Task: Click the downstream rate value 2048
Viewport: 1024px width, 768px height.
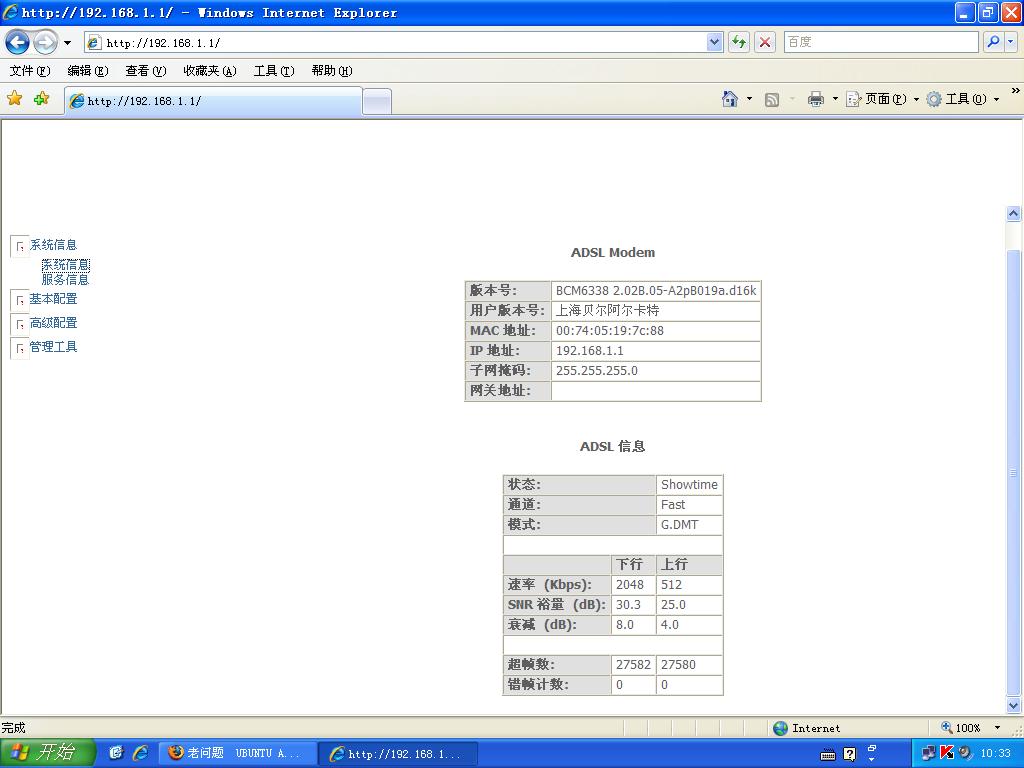Action: [x=630, y=584]
